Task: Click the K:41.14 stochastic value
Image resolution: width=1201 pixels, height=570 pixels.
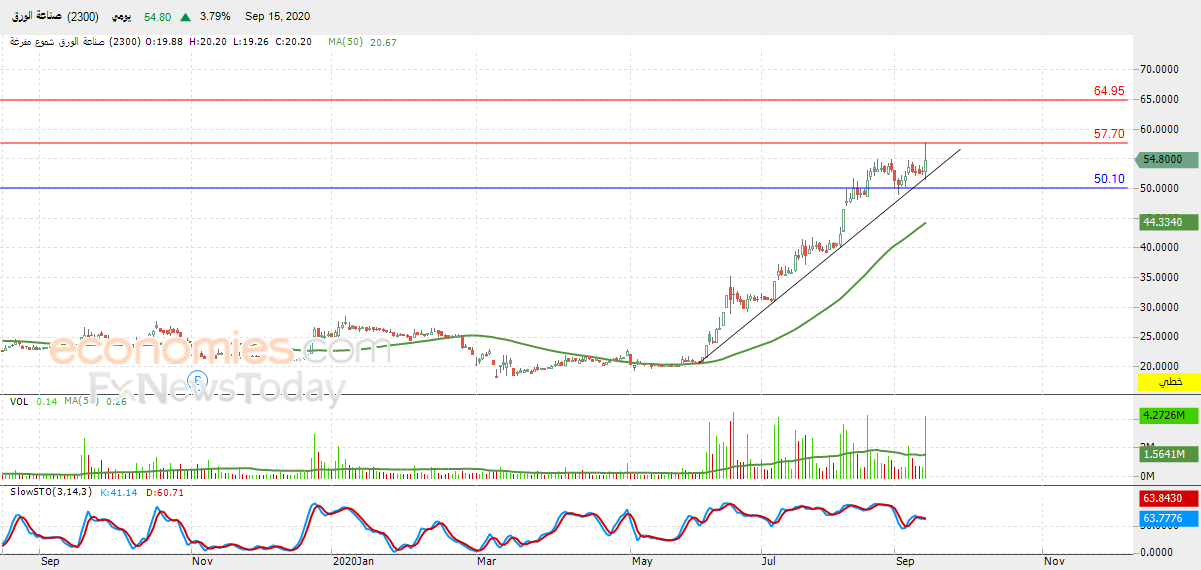Action: (x=119, y=492)
